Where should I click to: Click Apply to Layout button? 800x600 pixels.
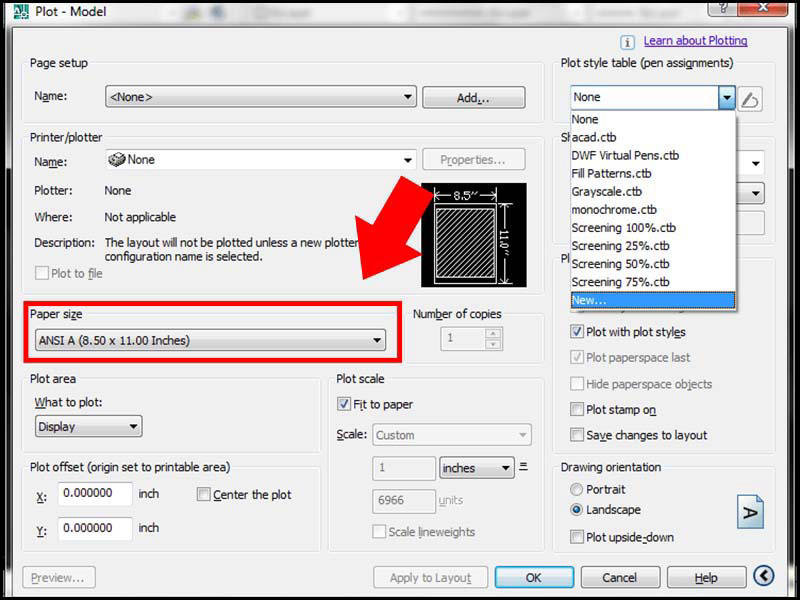430,578
